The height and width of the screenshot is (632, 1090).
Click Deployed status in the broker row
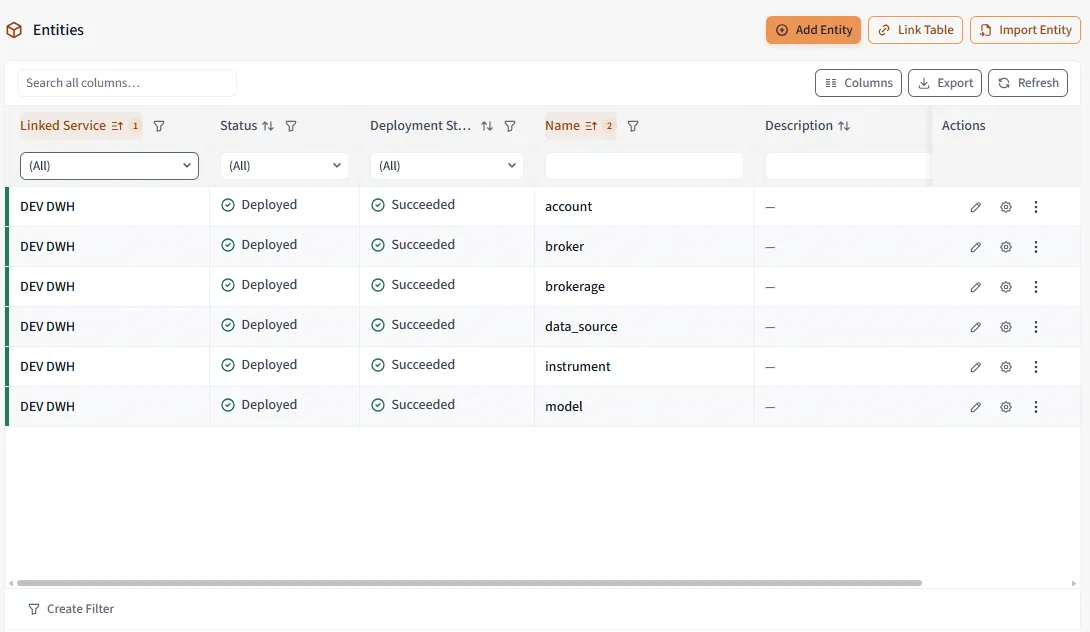[x=259, y=245]
